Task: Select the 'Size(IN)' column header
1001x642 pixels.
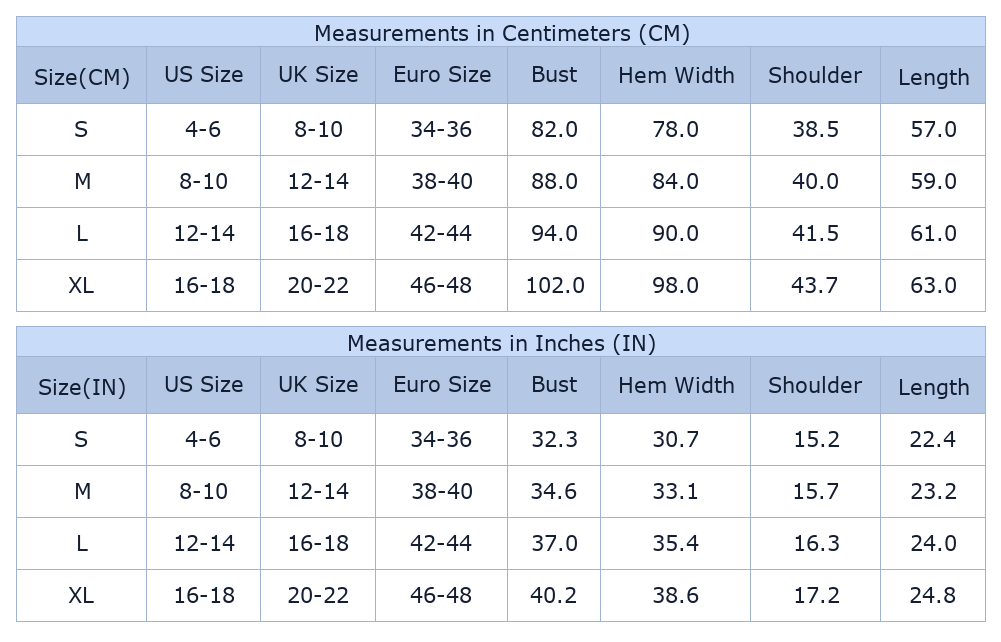Action: [x=82, y=387]
